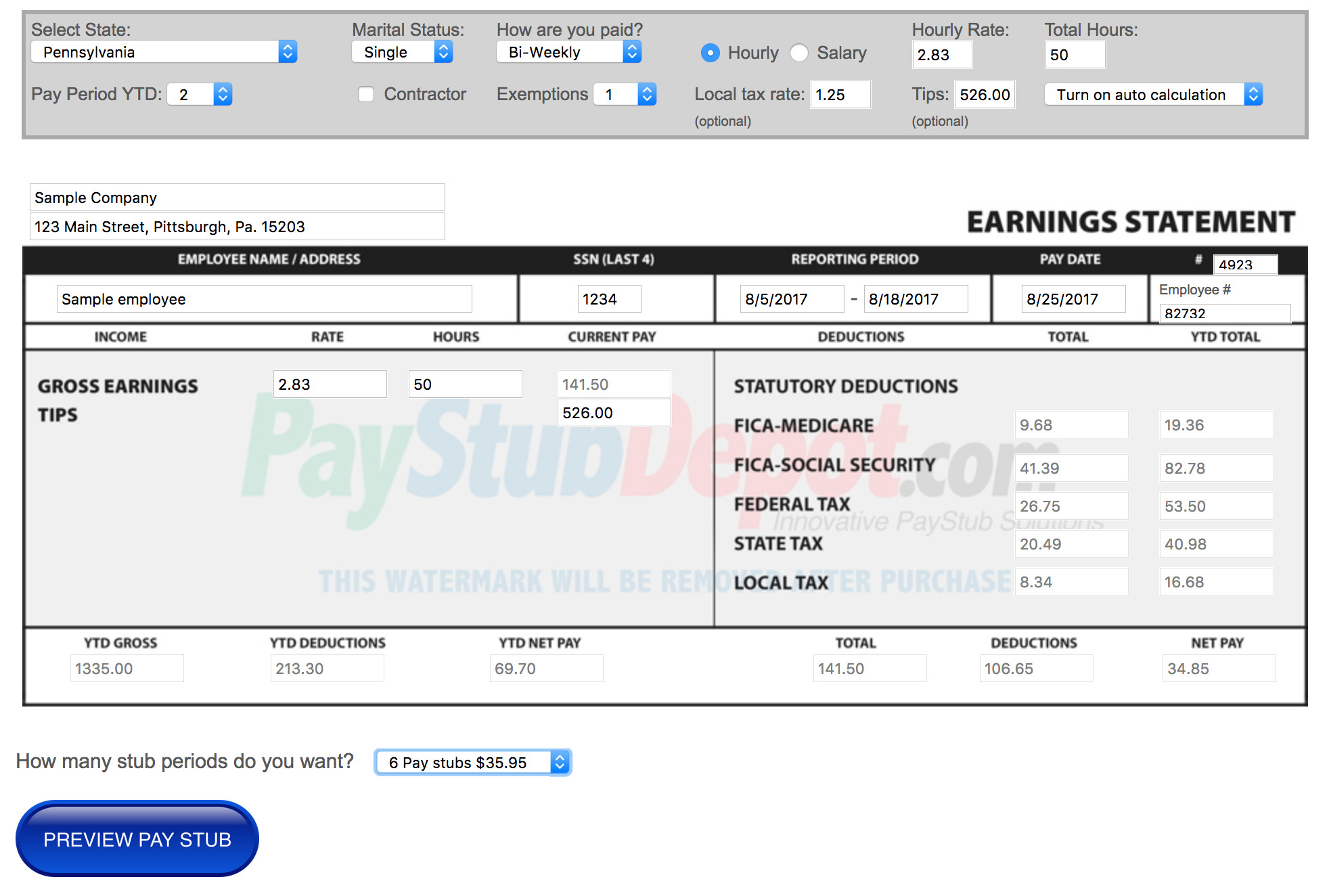Viewport: 1329px width, 896px height.
Task: Click the Sample Company name field
Action: click(238, 198)
